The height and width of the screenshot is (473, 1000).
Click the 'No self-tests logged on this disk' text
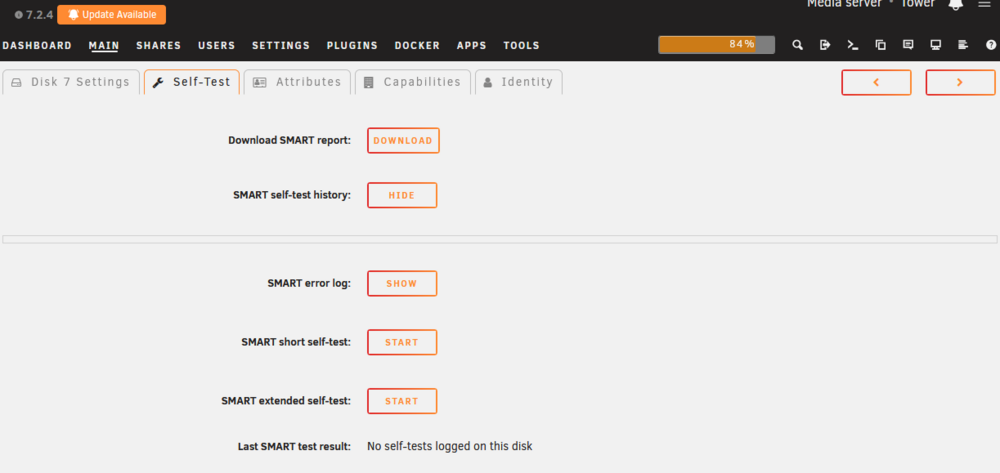[x=450, y=446]
